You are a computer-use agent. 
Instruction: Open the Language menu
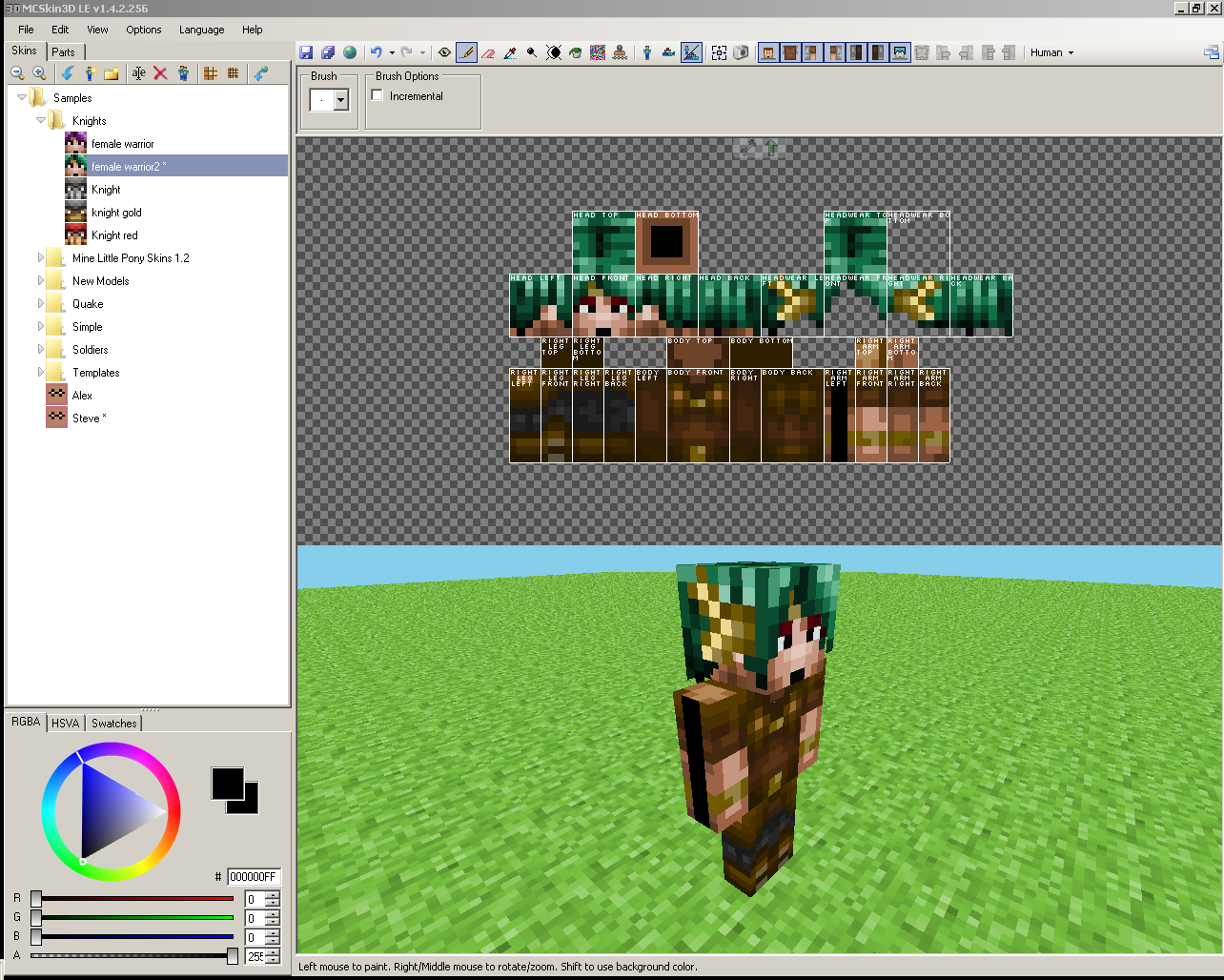[202, 30]
